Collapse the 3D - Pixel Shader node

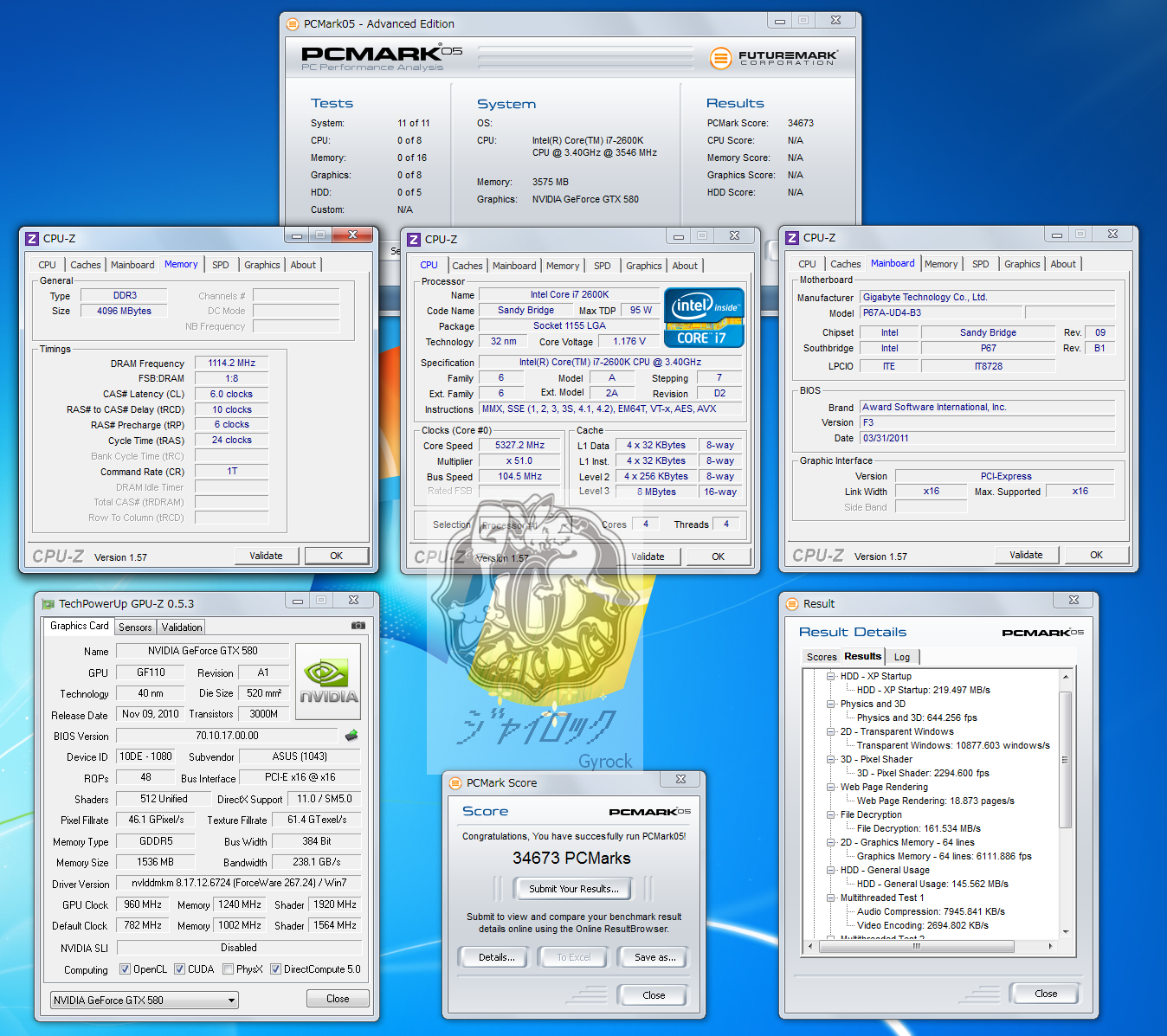tap(830, 759)
